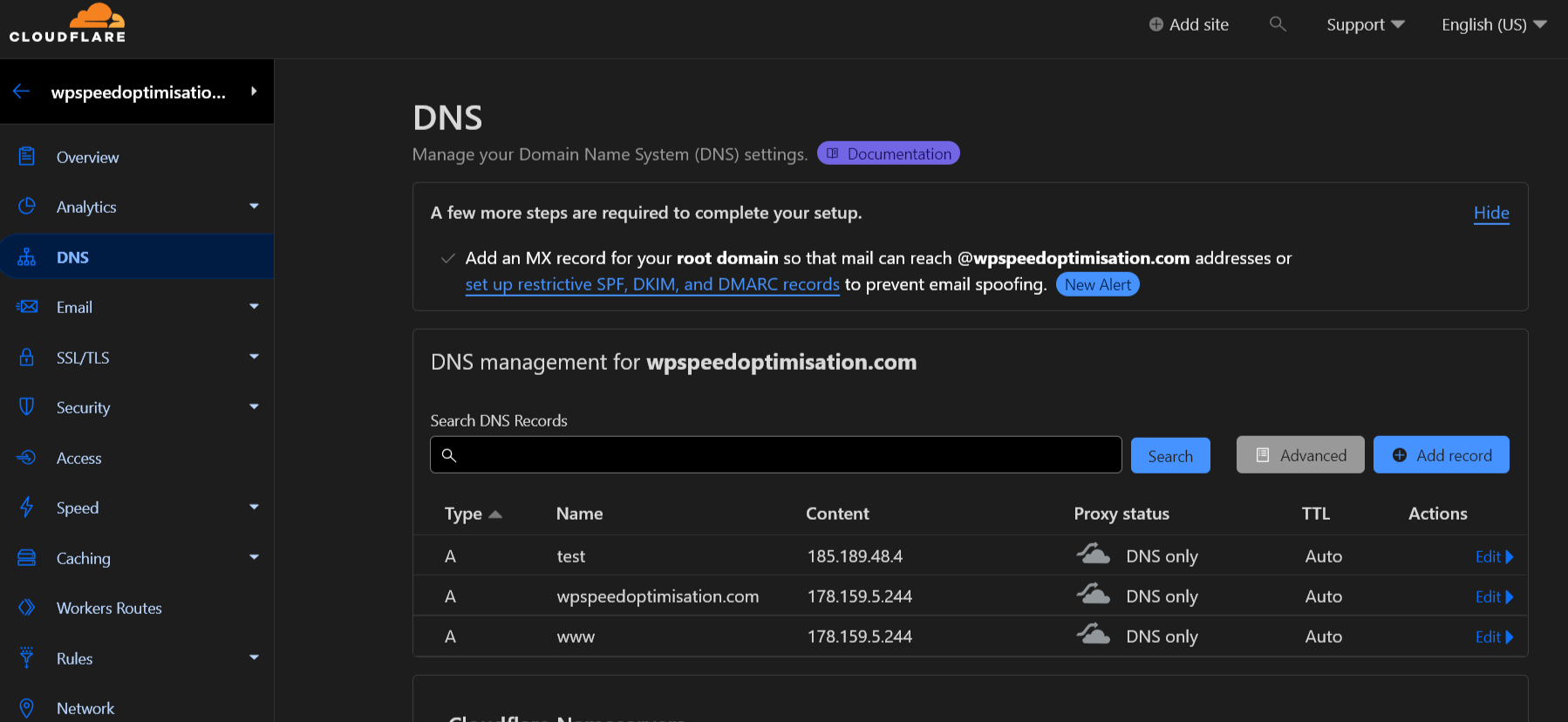This screenshot has width=1568, height=722.
Task: Click the blue Search button
Action: click(1170, 455)
